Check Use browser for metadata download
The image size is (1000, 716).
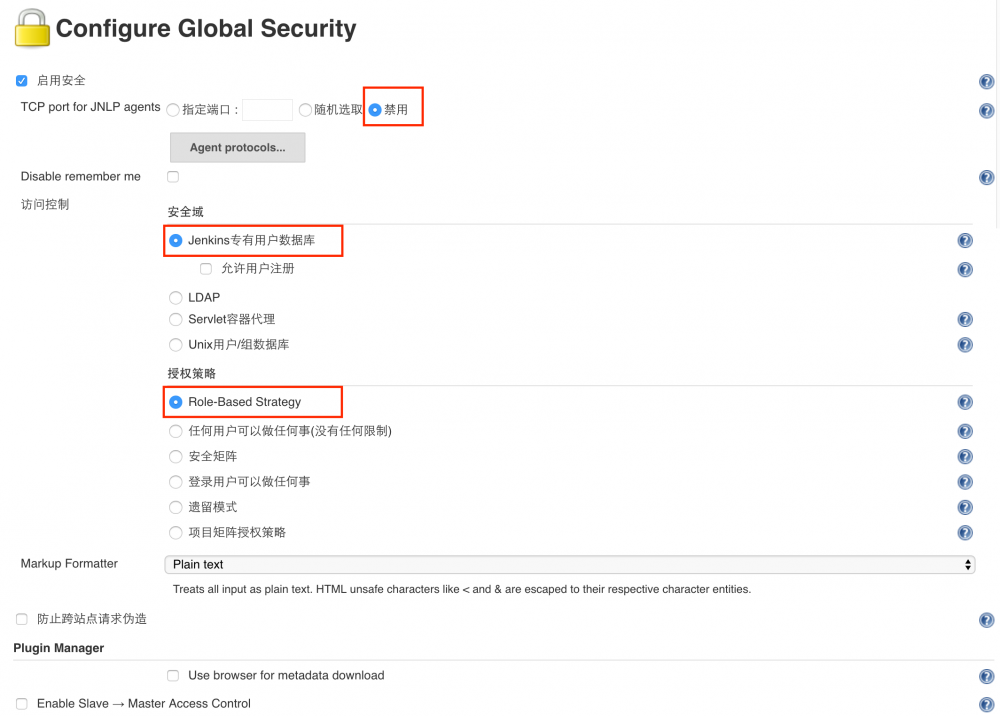click(173, 675)
